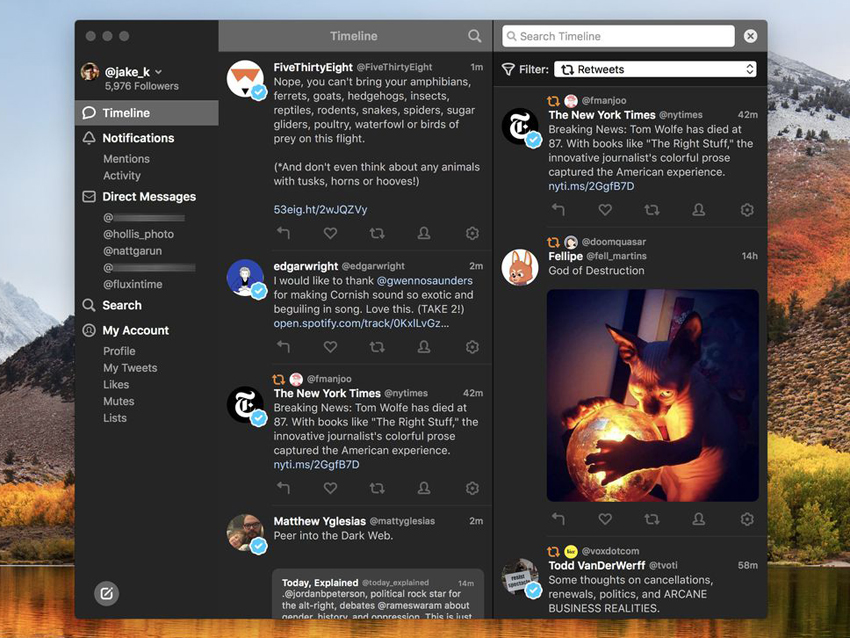Open the @hollis_photo direct message

pos(139,234)
